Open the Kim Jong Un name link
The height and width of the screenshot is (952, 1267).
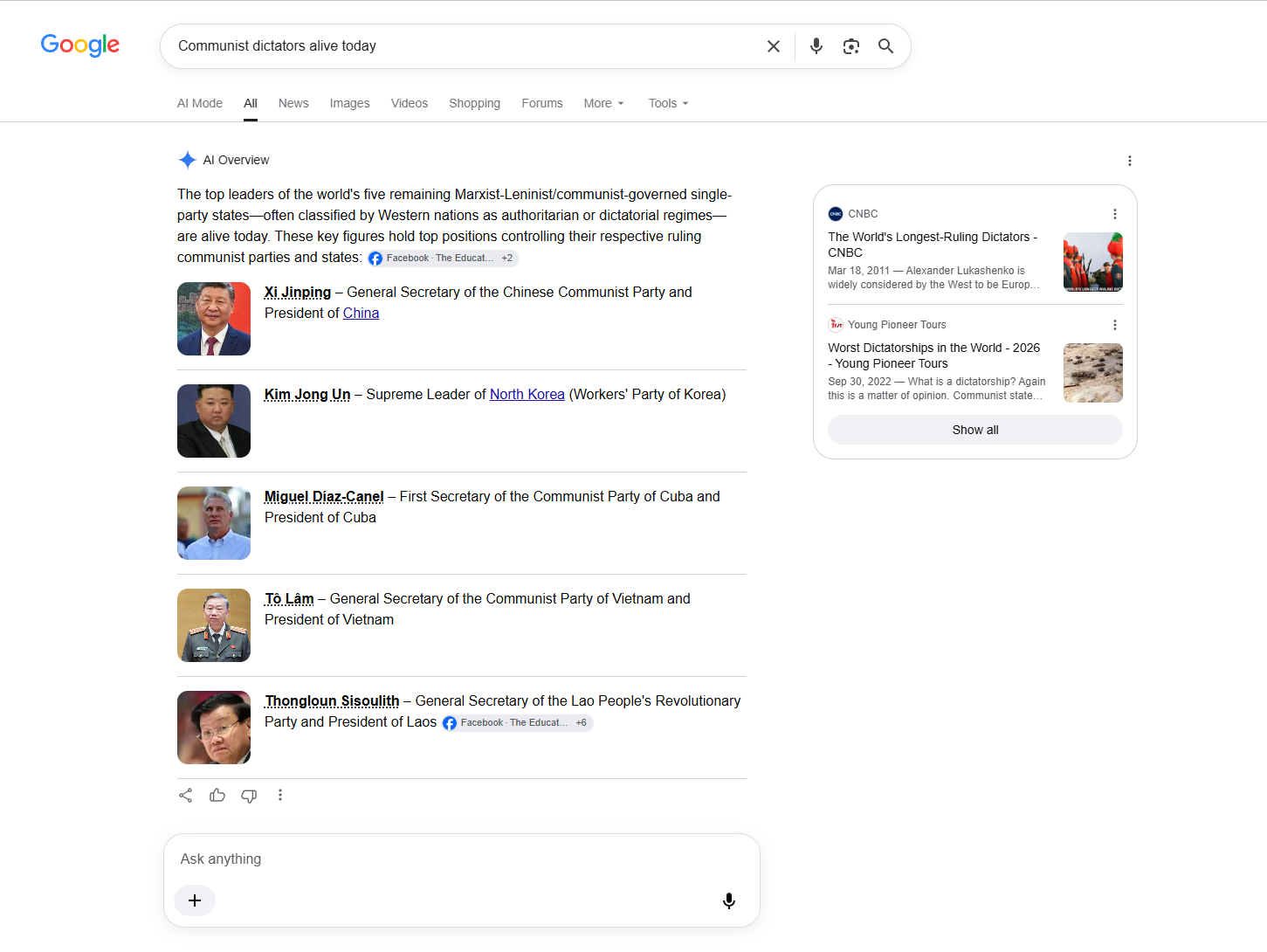[x=307, y=395]
